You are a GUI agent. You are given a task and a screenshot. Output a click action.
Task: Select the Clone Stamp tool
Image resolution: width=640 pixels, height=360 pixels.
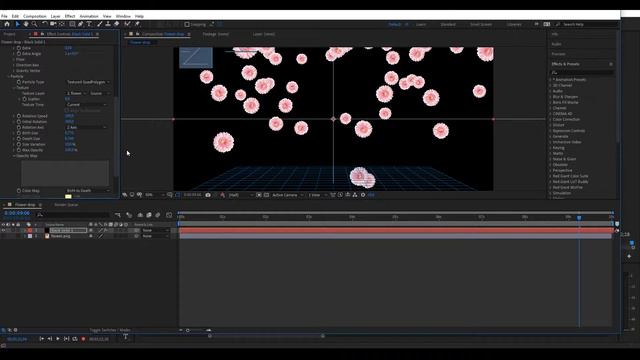point(108,24)
